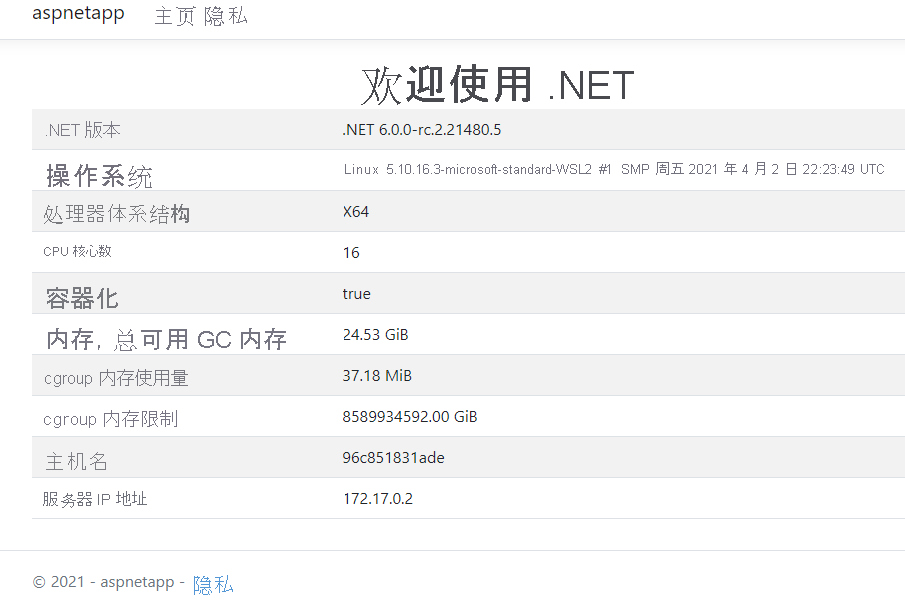Select the 8589934592.00 GiB limit value

click(410, 417)
